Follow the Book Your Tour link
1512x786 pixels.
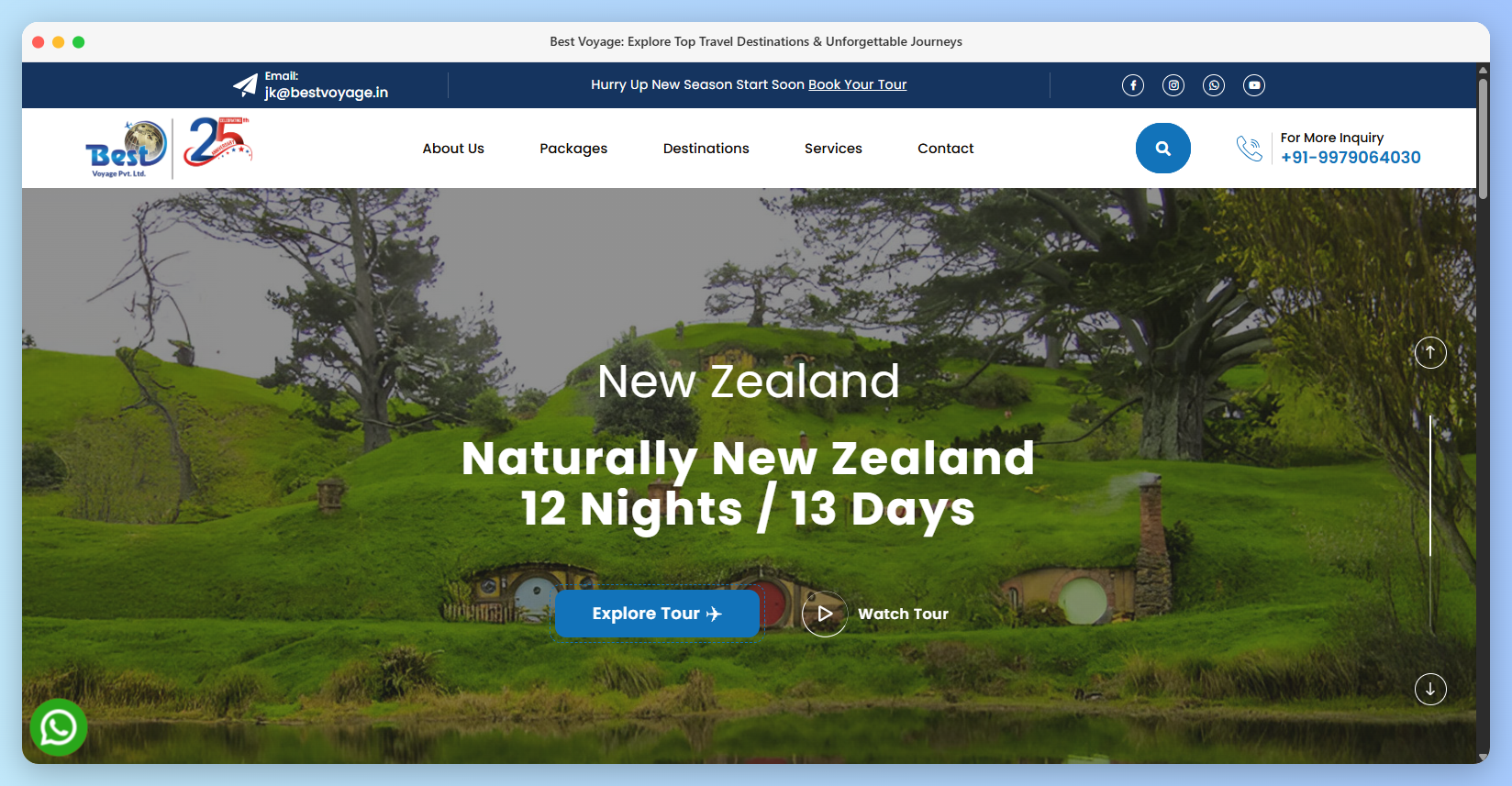[x=857, y=84]
